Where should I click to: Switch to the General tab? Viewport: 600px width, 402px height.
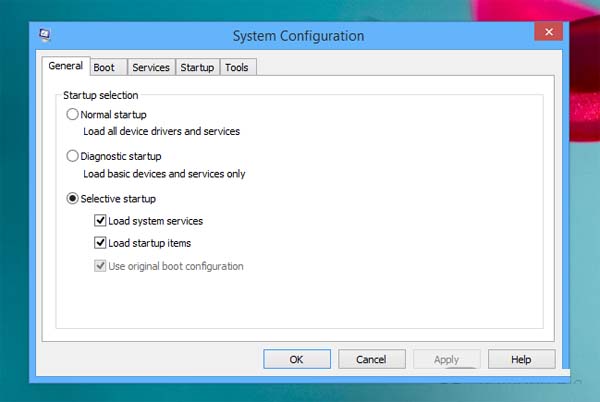click(x=65, y=67)
